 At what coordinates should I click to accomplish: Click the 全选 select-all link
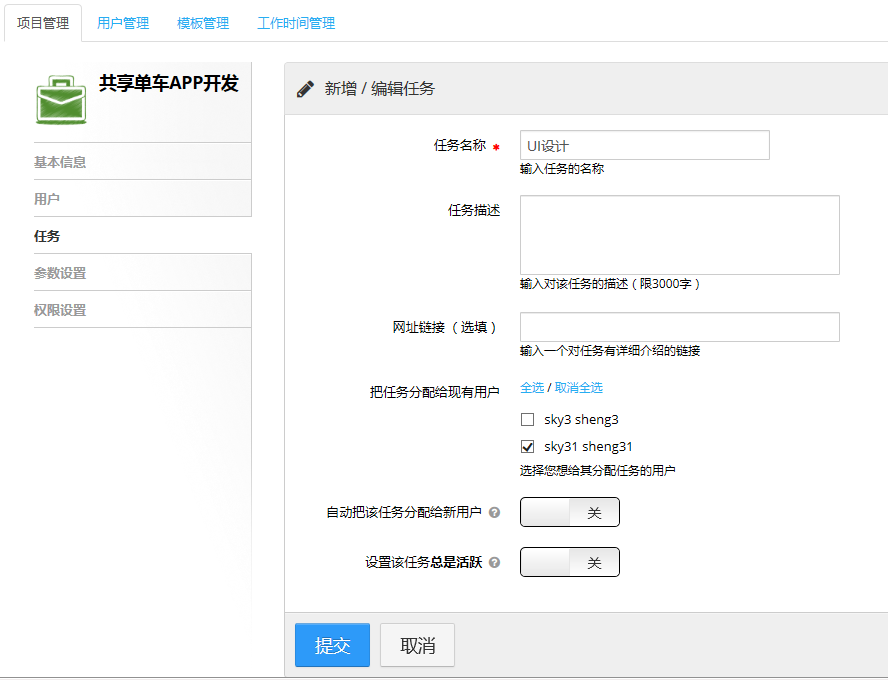pyautogui.click(x=532, y=387)
